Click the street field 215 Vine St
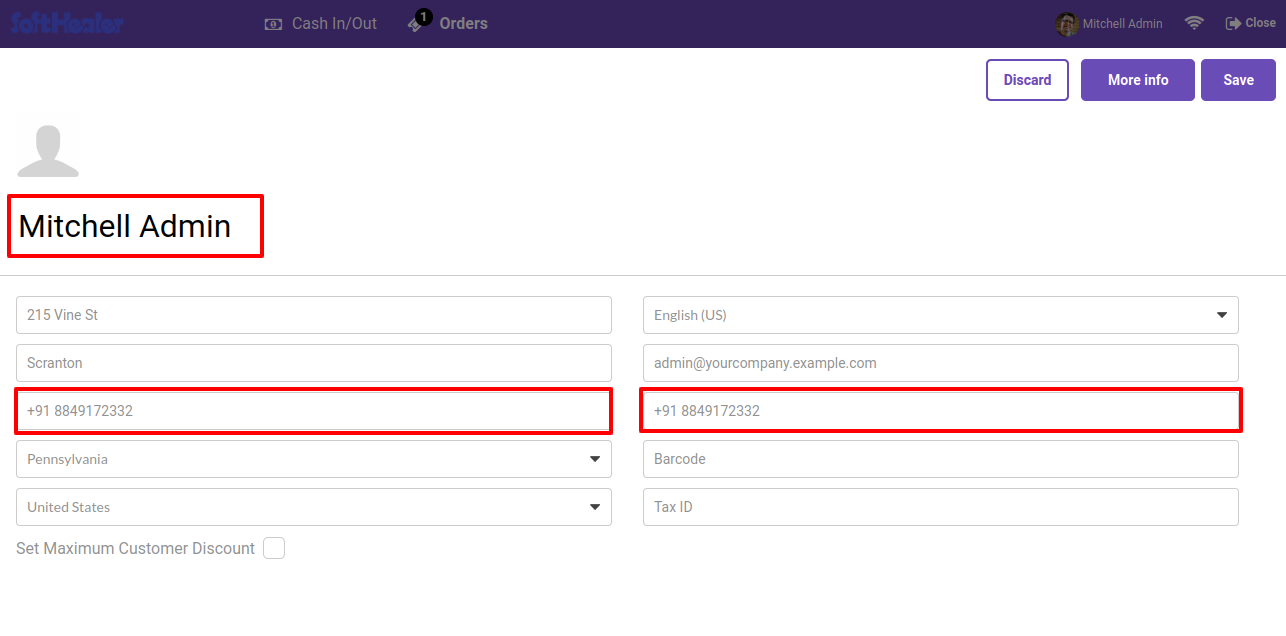Screen dimensions: 1286x636 coord(314,315)
